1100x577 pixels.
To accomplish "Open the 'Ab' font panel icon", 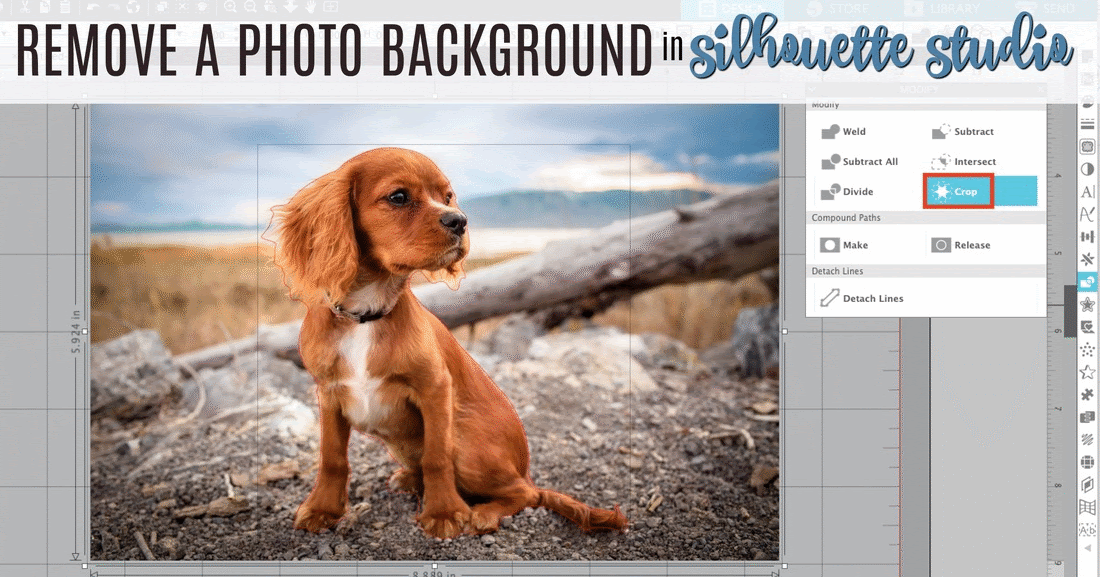I will tap(1087, 529).
